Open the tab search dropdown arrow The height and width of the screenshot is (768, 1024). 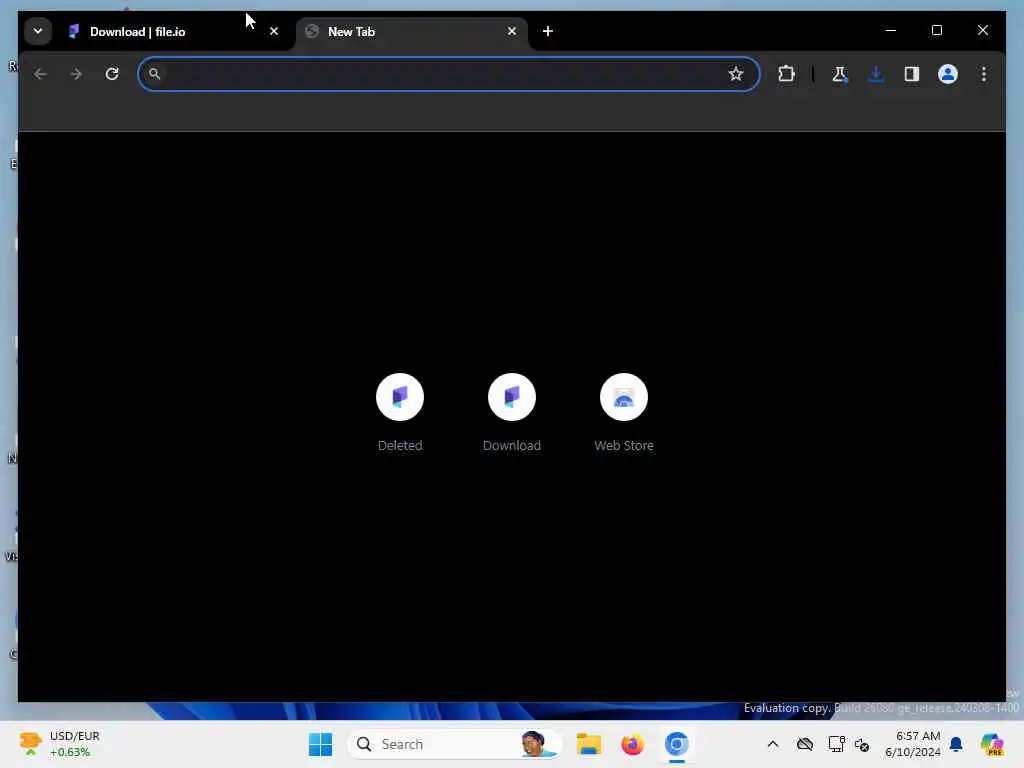(x=38, y=31)
